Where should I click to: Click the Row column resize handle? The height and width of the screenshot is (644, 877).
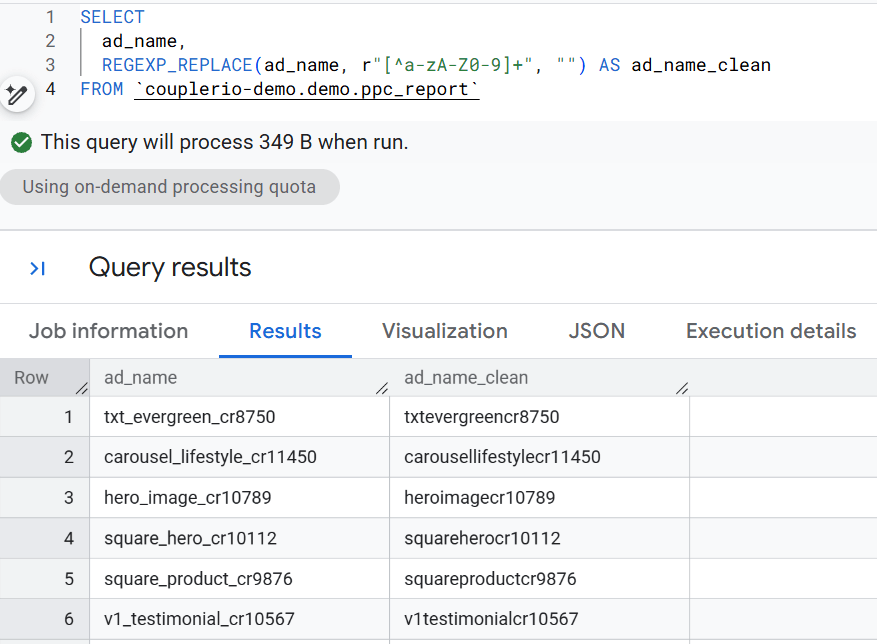pyautogui.click(x=82, y=388)
